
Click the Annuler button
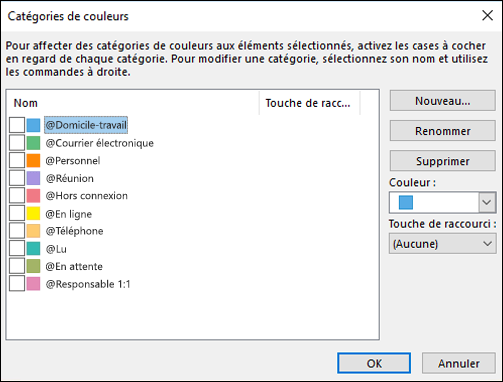(x=459, y=363)
